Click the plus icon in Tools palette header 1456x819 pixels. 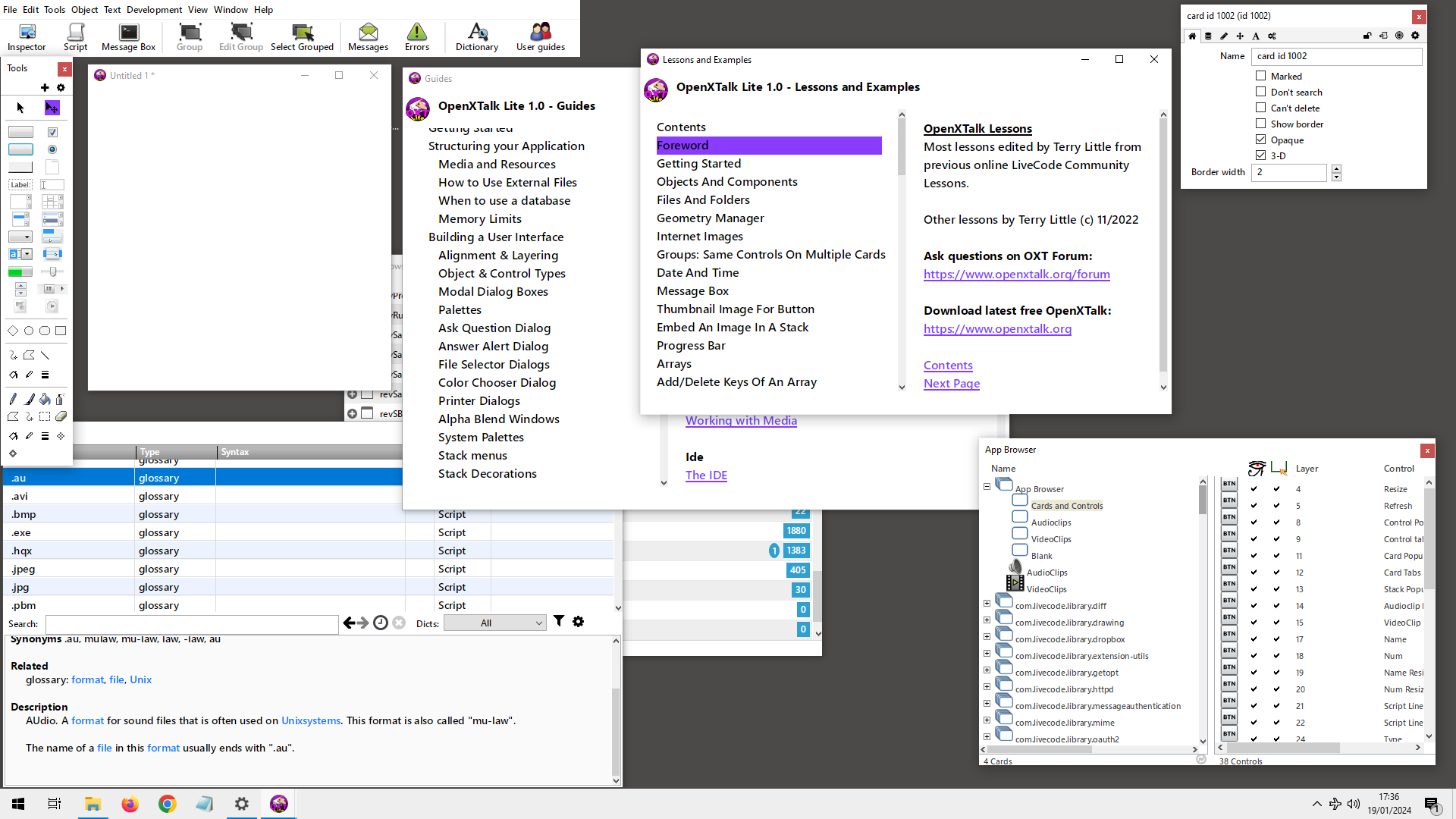coord(45,87)
